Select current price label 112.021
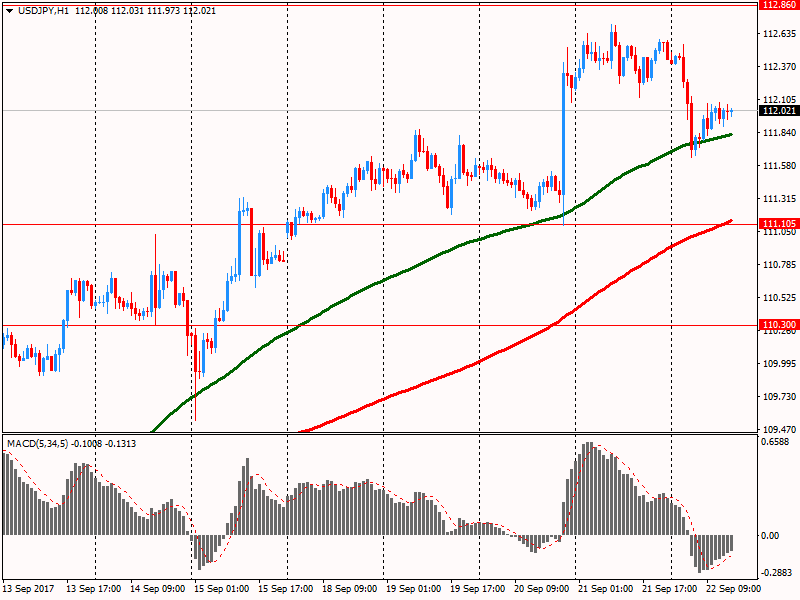Viewport: 800px width, 600px height. click(x=779, y=111)
